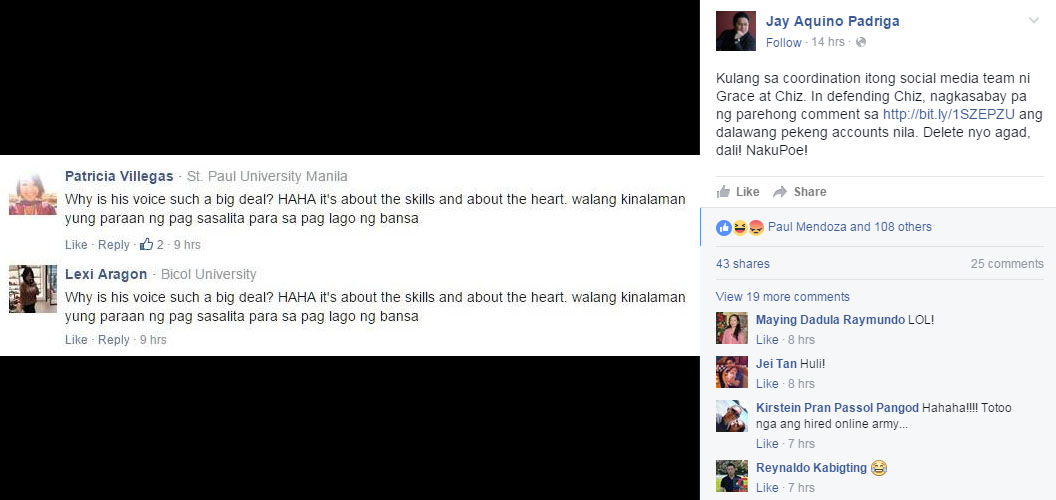Click the like reaction emoji on the post

click(723, 228)
